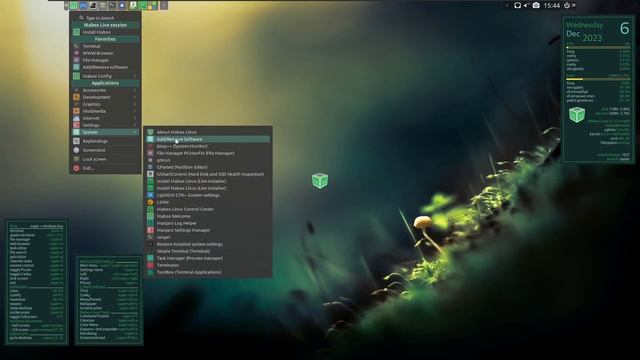Open the Mabox main menu icon in panel
This screenshot has width=640, height=360.
point(73,5)
